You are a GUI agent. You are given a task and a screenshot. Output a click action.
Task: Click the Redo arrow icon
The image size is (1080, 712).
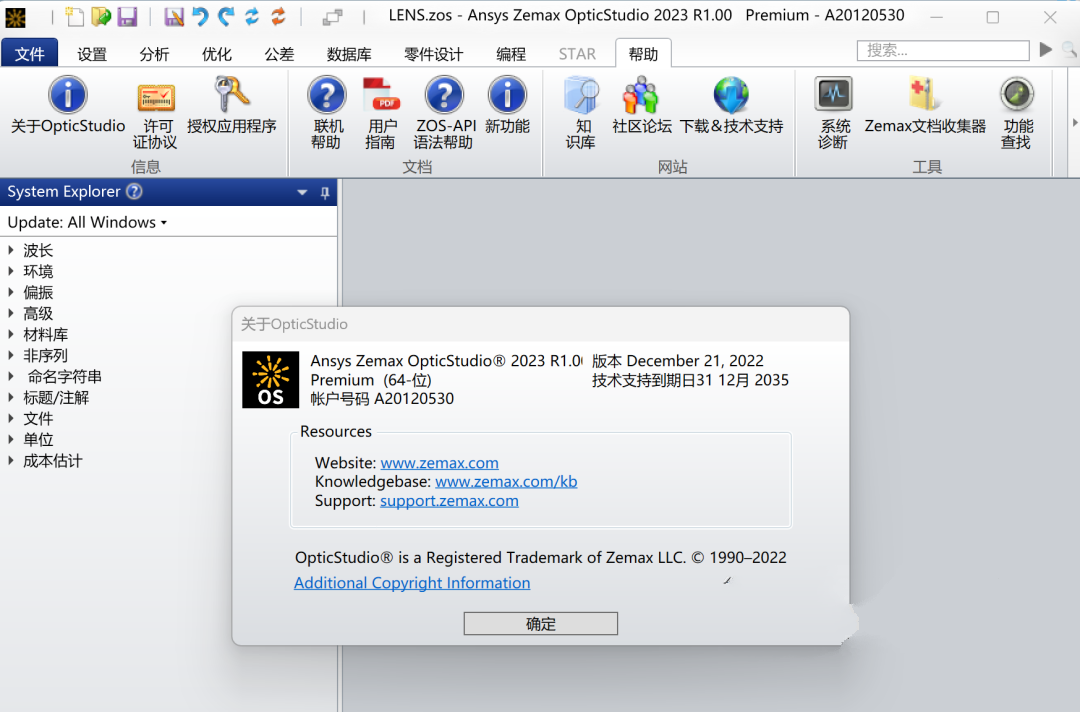[226, 16]
